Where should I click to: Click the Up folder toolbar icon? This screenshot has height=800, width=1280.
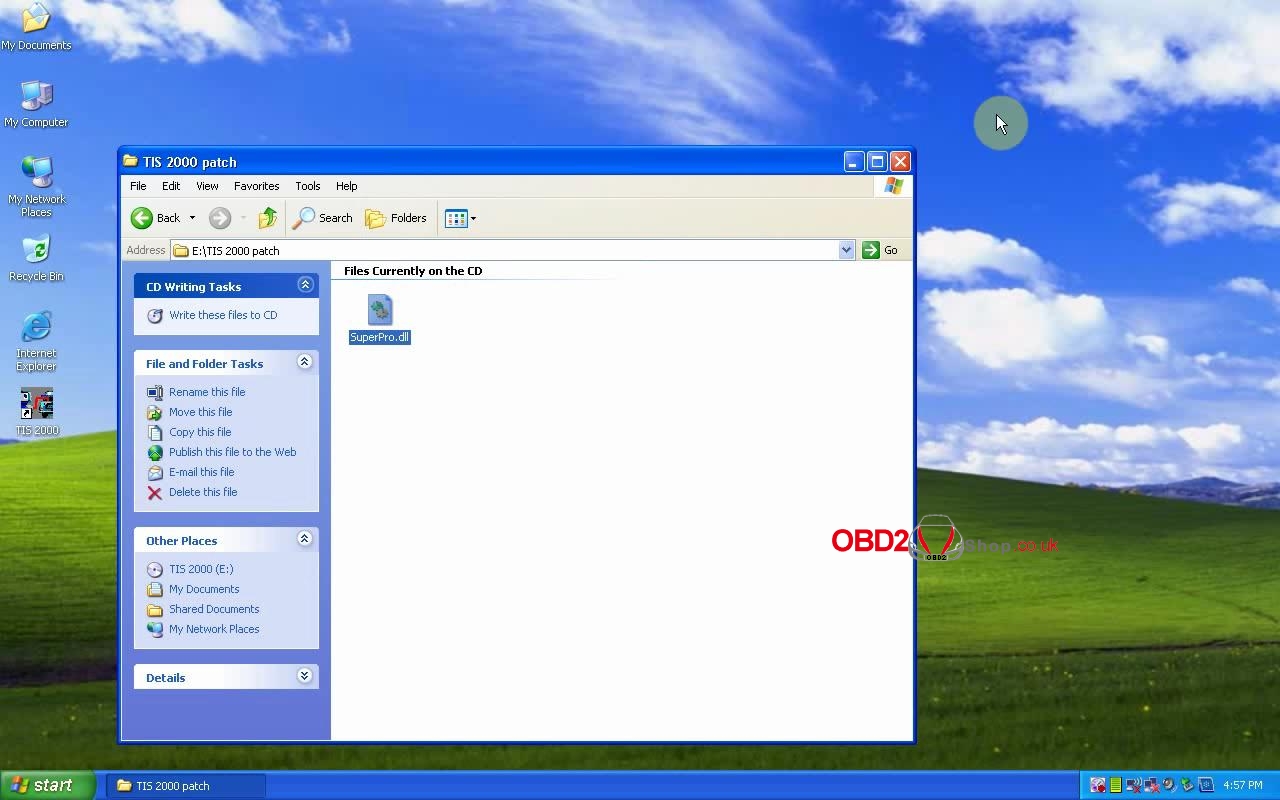coord(267,218)
